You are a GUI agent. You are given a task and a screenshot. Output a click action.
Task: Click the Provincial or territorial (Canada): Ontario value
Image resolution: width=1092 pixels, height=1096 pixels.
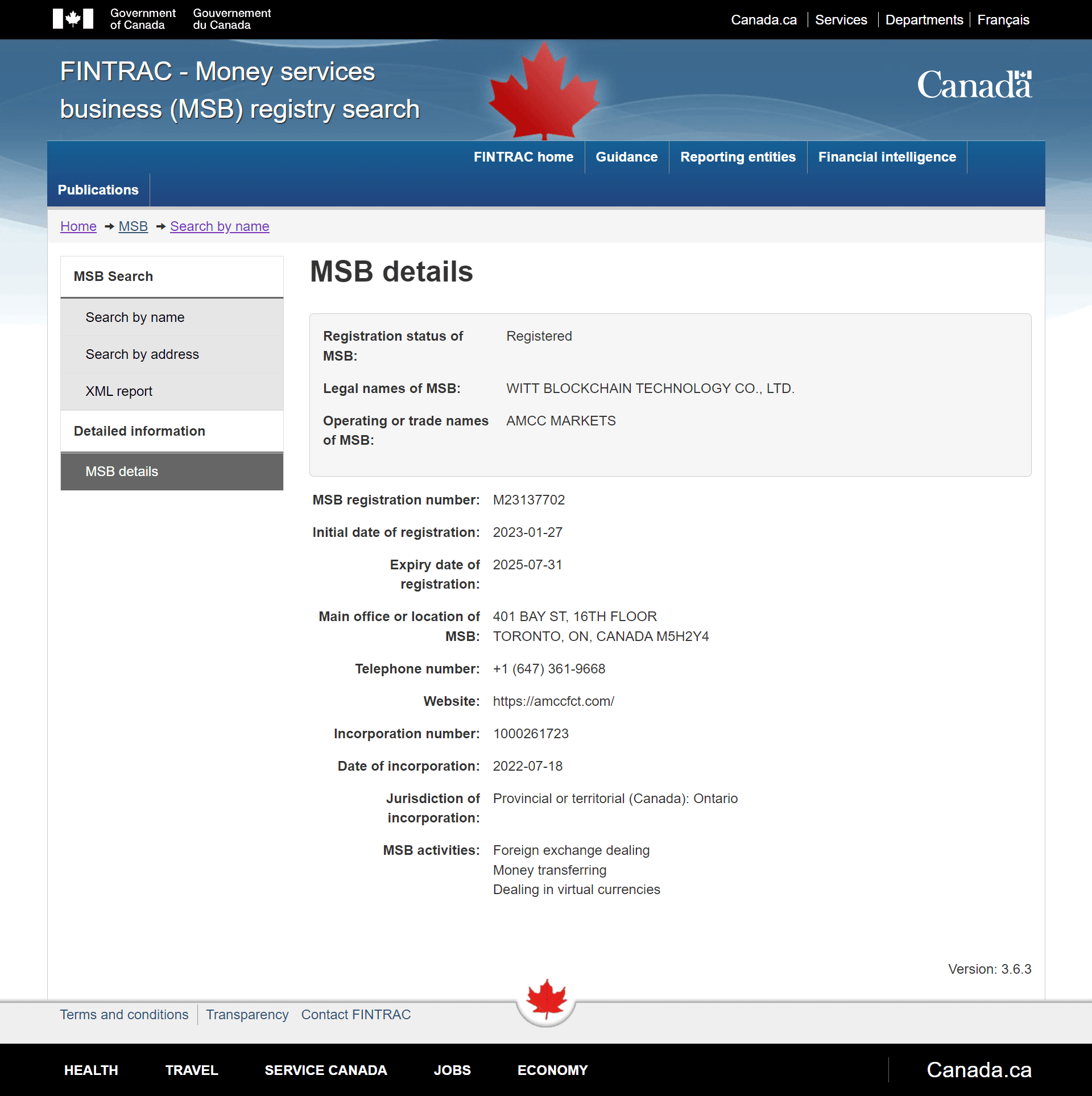click(x=615, y=799)
